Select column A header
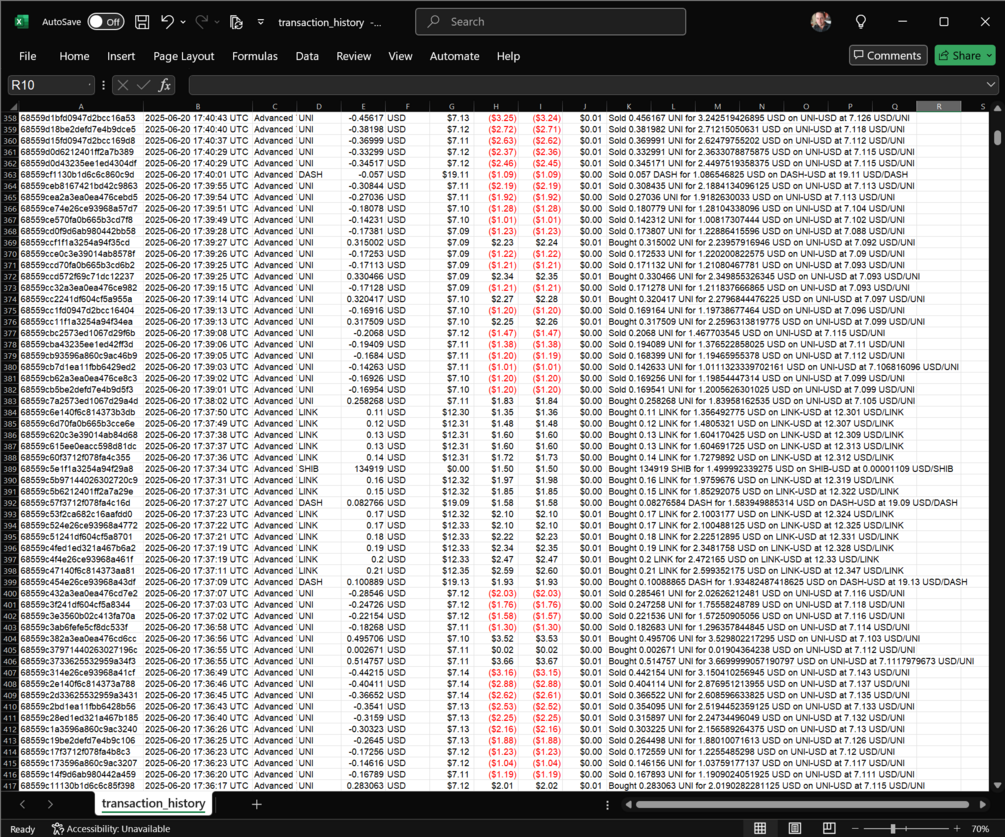1005x837 pixels. (81, 106)
